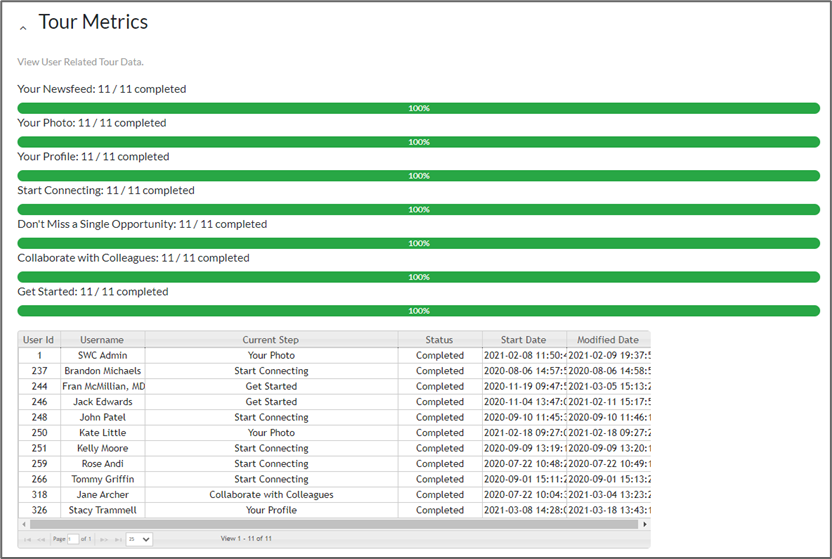Image resolution: width=832 pixels, height=559 pixels.
Task: Click the Modified Date column header
Action: [607, 340]
